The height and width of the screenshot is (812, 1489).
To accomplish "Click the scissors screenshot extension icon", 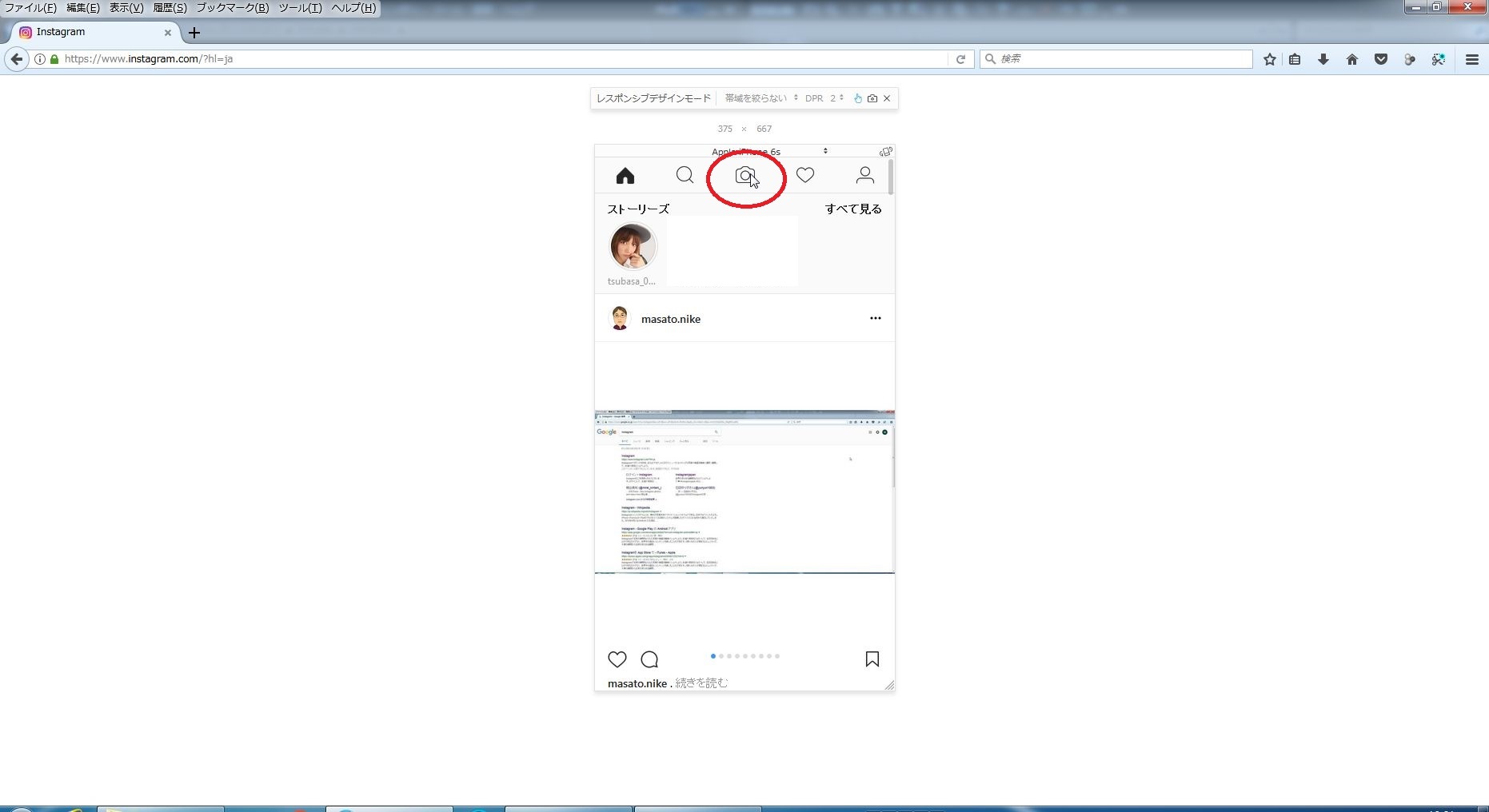I will [1439, 59].
